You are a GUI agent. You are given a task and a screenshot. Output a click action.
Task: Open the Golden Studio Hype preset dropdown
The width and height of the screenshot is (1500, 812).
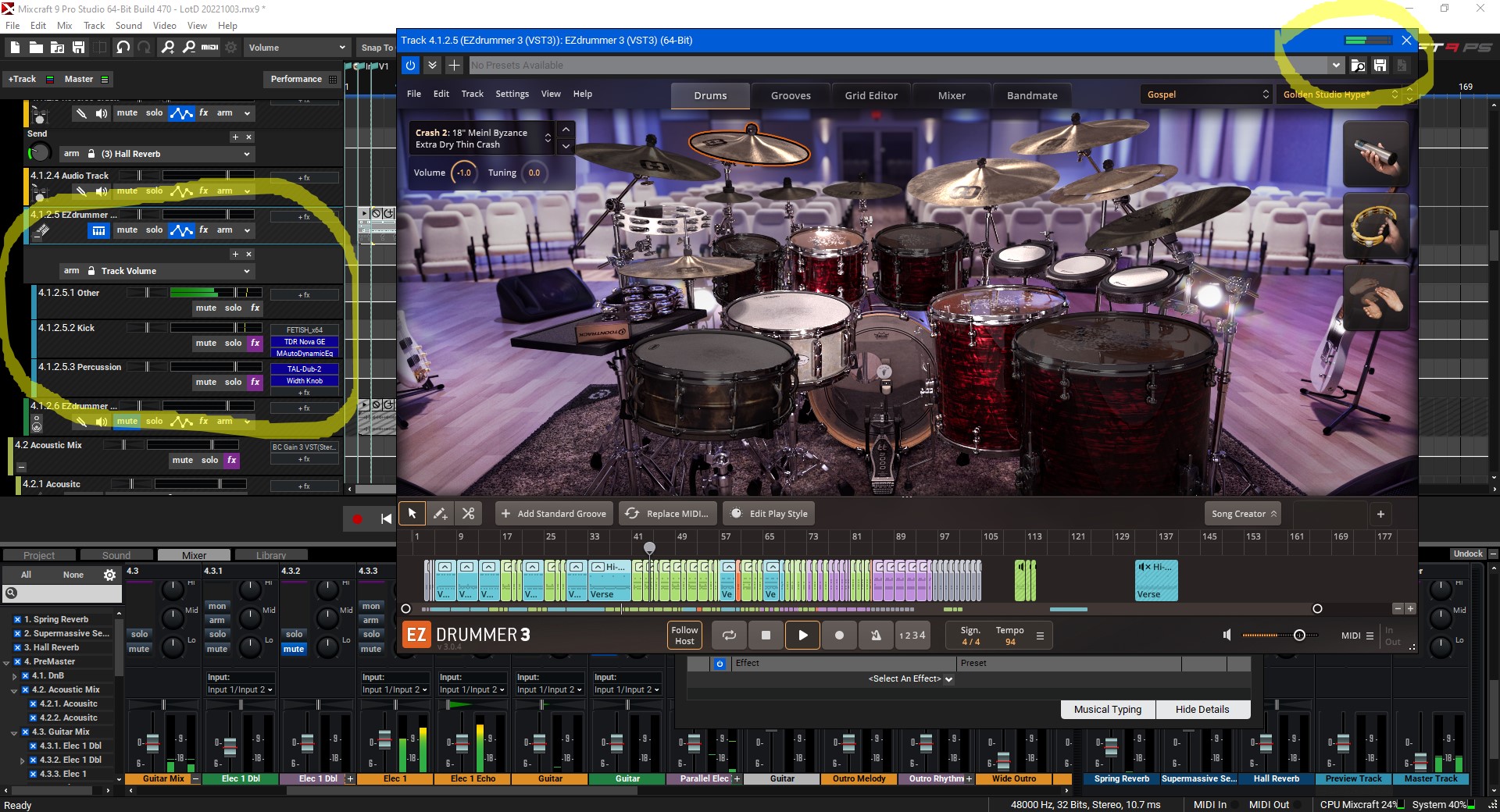click(x=1339, y=94)
